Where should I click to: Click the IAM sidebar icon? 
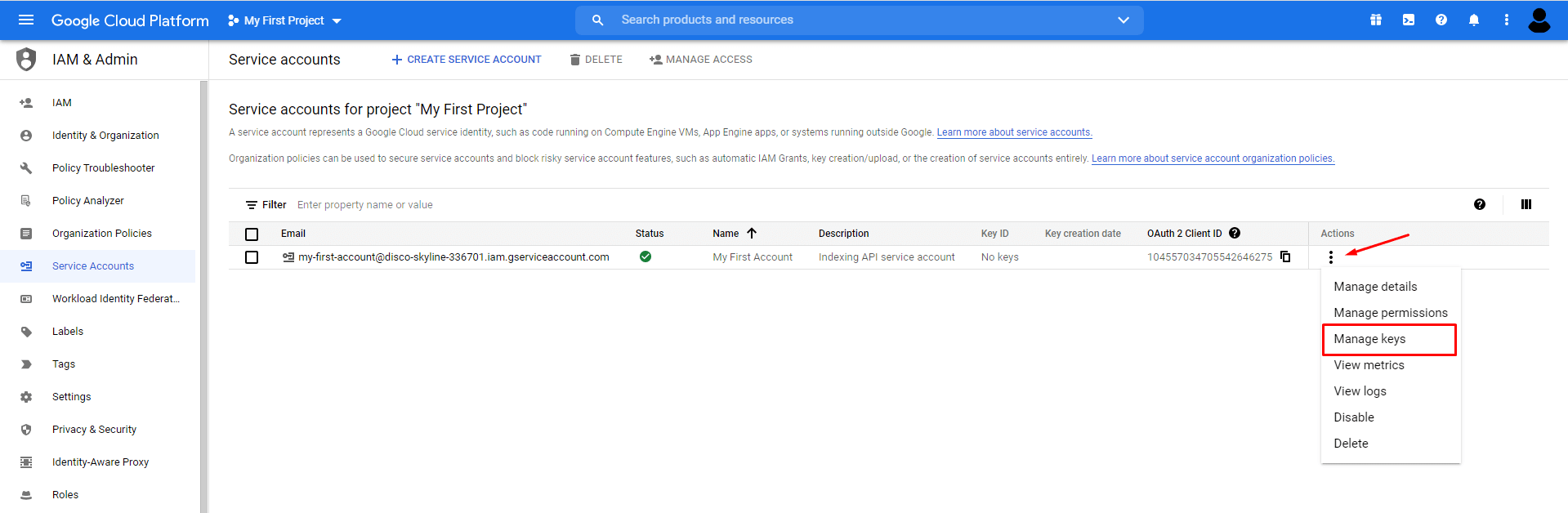[26, 103]
